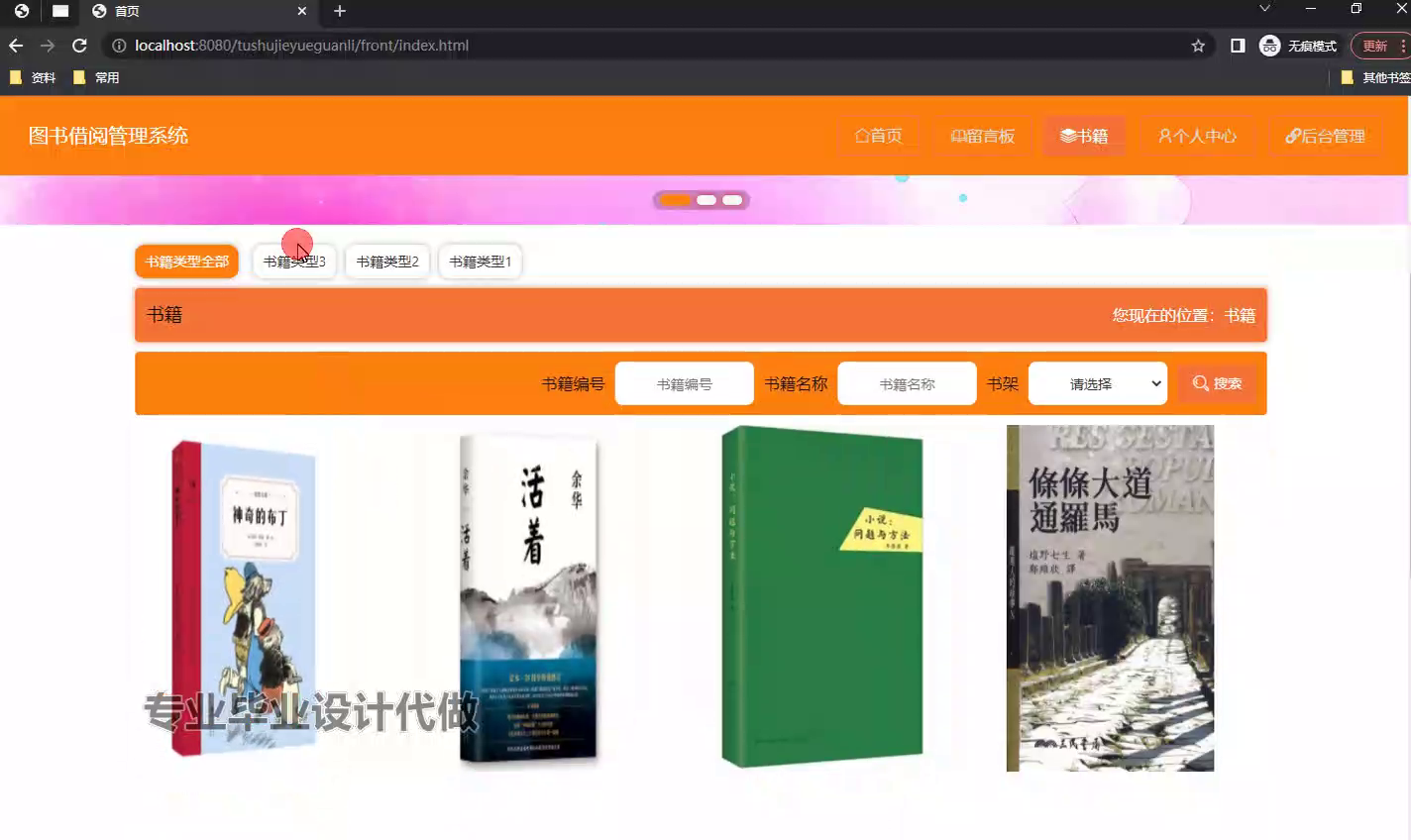Close the 首页 browser tab
1411x840 pixels.
pos(302,11)
